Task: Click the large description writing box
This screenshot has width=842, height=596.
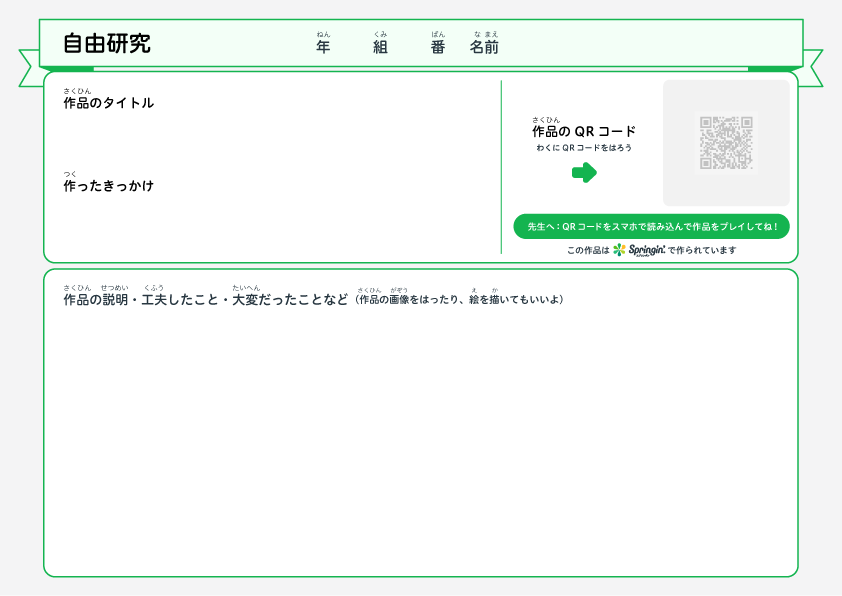Action: 420,430
